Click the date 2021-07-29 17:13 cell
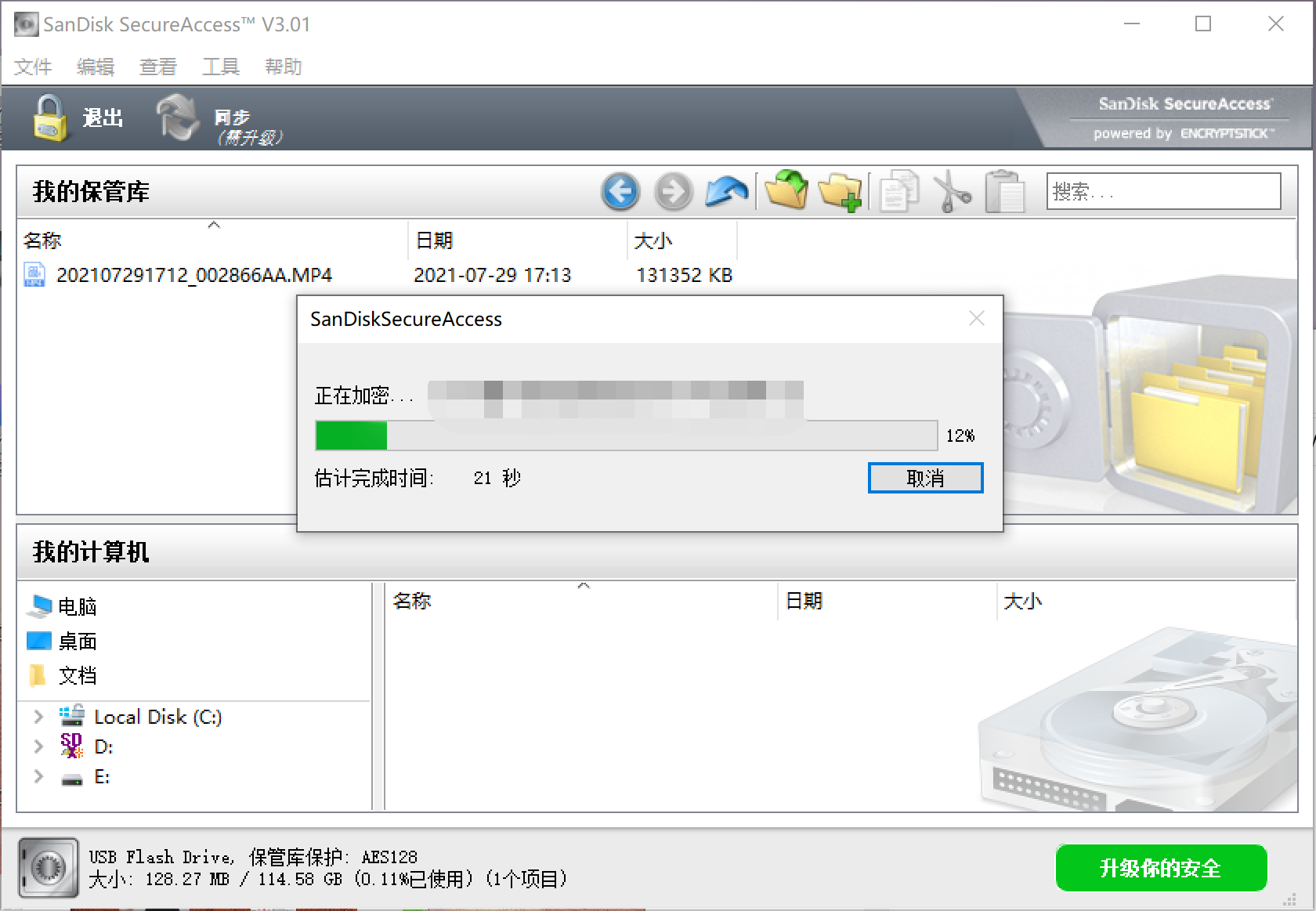 (x=493, y=275)
